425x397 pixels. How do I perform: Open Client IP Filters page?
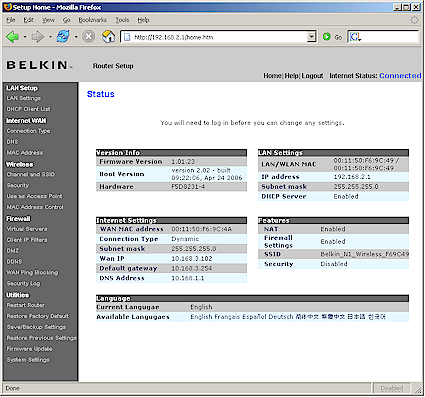click(x=27, y=240)
